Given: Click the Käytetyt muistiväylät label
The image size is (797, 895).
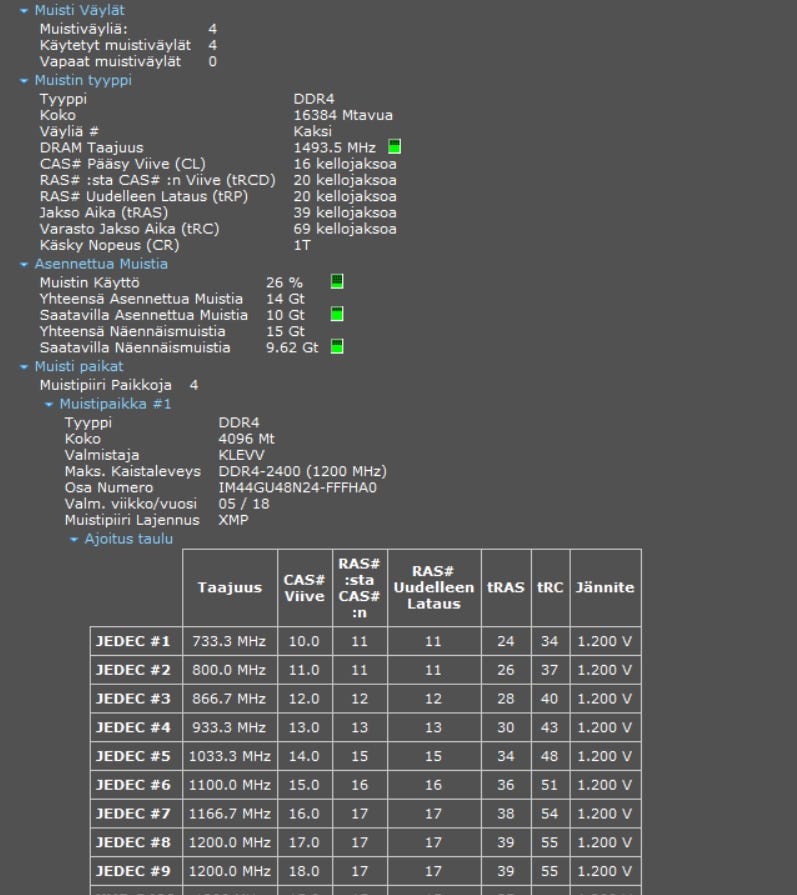Looking at the screenshot, I should pyautogui.click(x=115, y=45).
